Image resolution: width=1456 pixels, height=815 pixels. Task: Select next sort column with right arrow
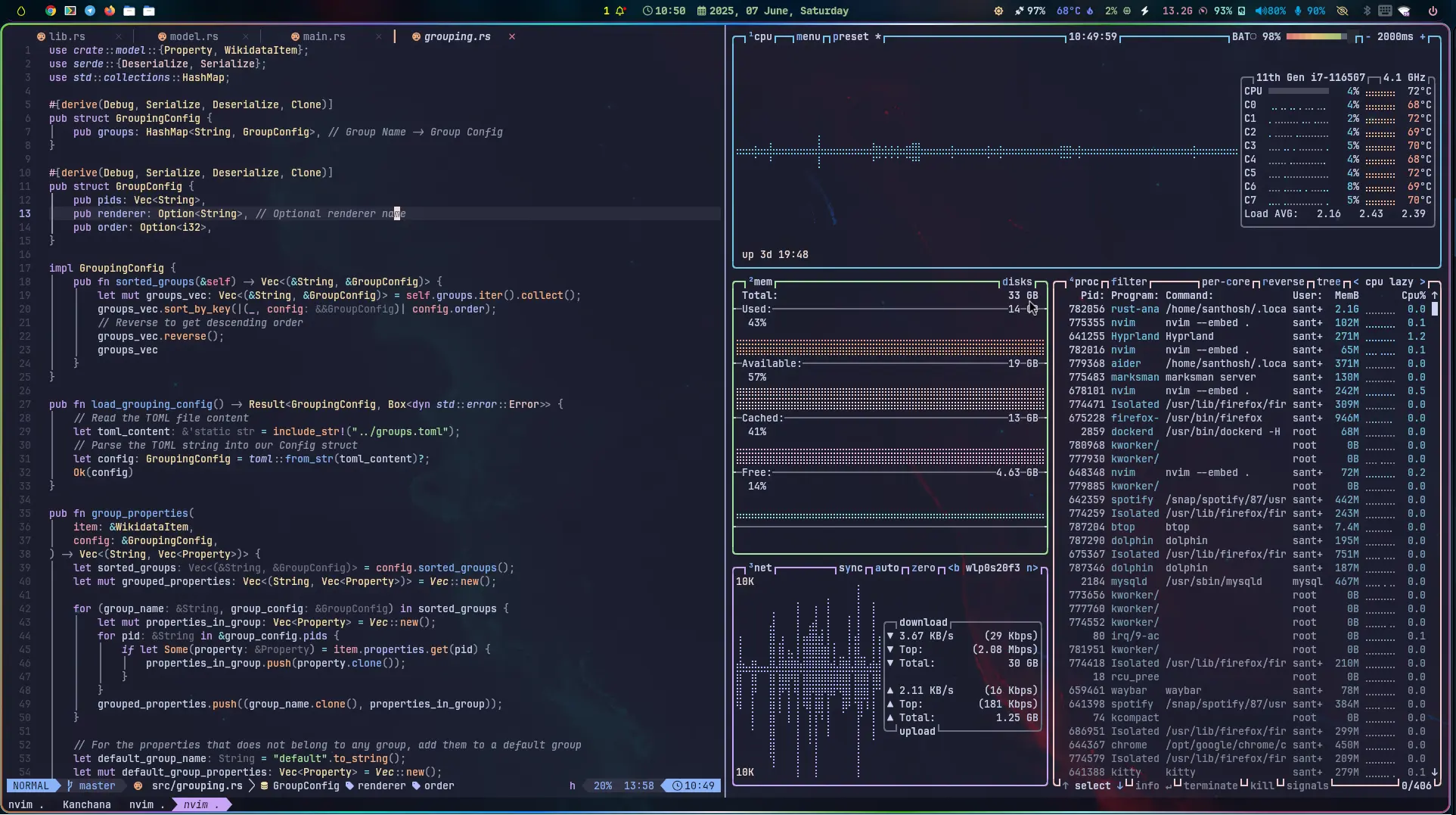pos(1422,282)
